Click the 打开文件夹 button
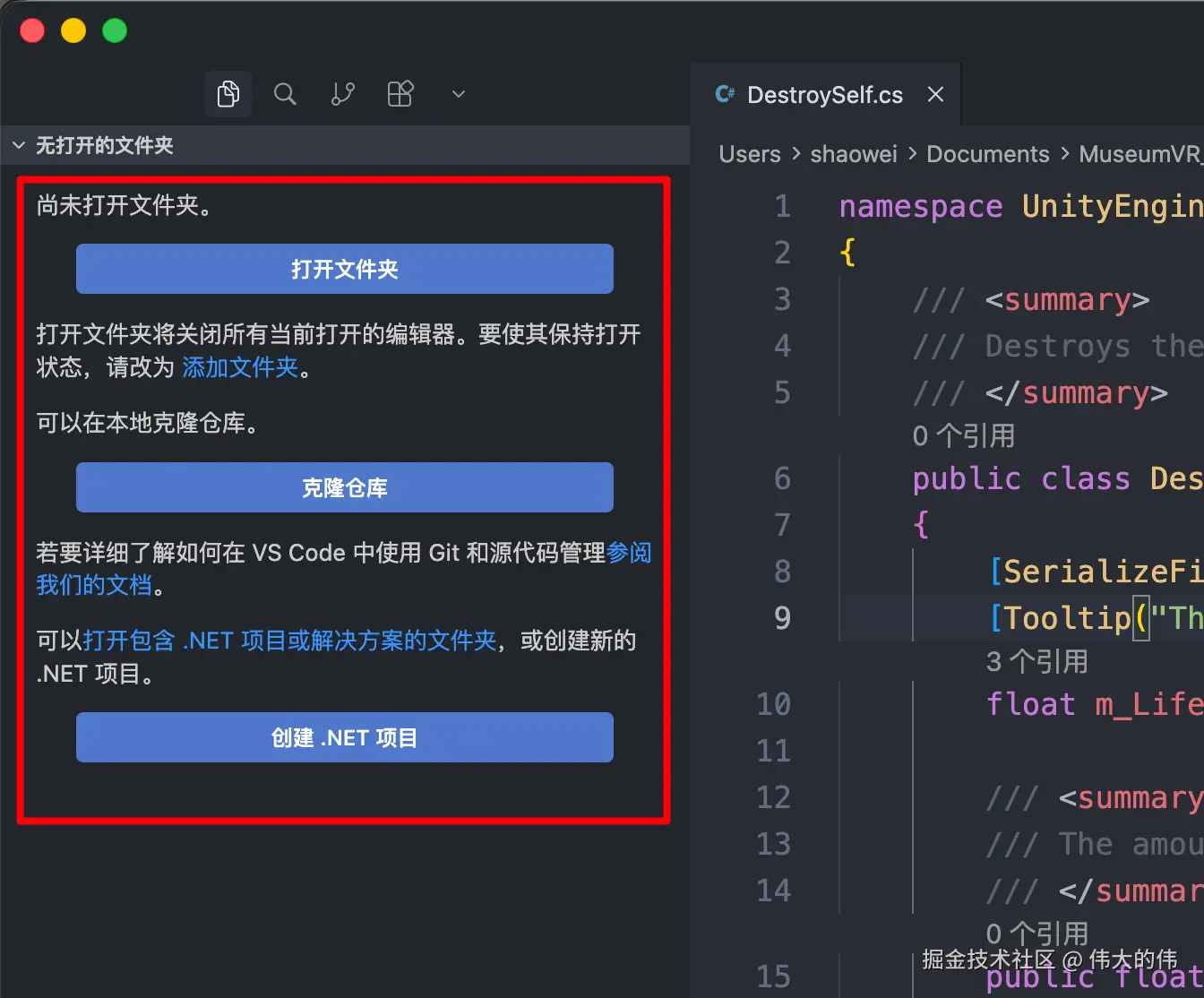1204x998 pixels. tap(344, 269)
